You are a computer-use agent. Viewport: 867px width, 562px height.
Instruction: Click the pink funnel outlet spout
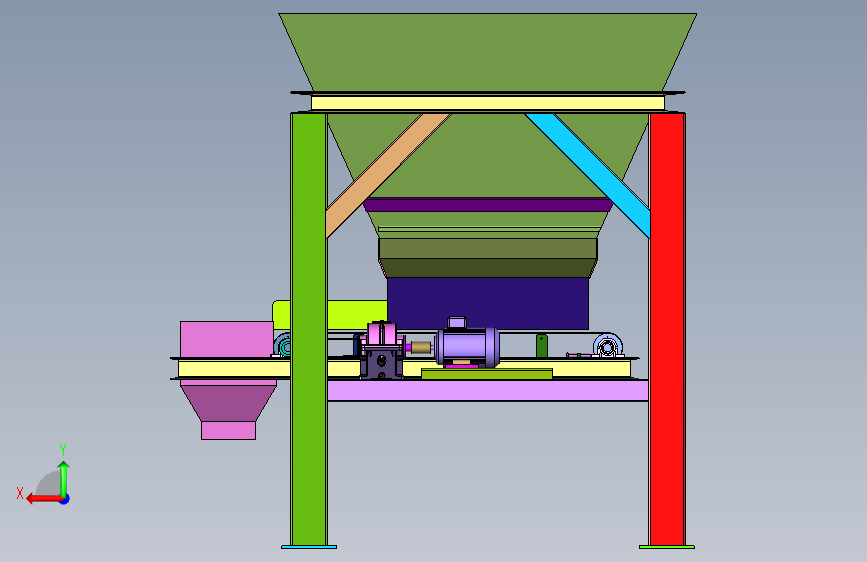[x=228, y=430]
